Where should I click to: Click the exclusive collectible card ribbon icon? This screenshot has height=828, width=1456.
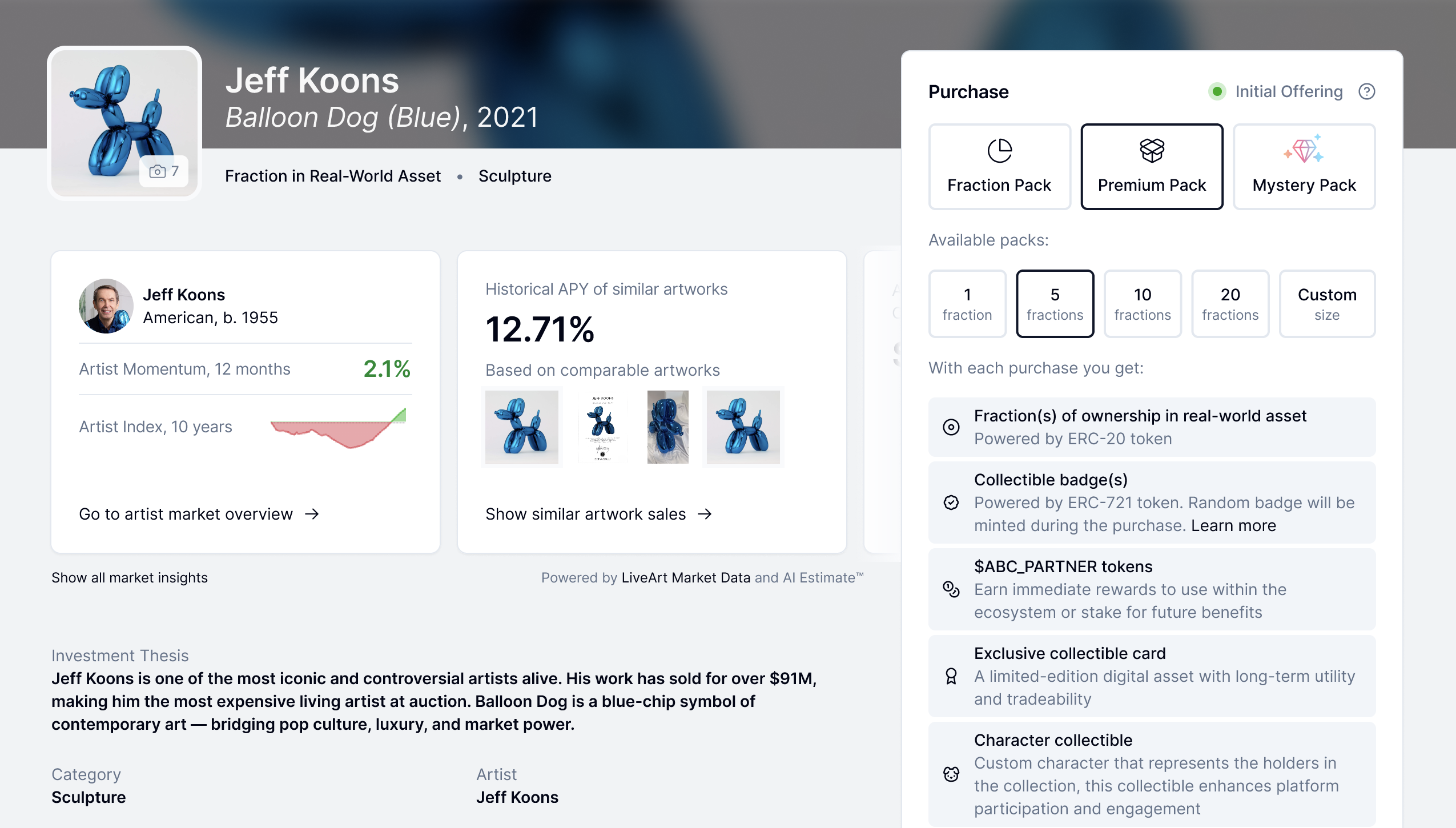951,676
